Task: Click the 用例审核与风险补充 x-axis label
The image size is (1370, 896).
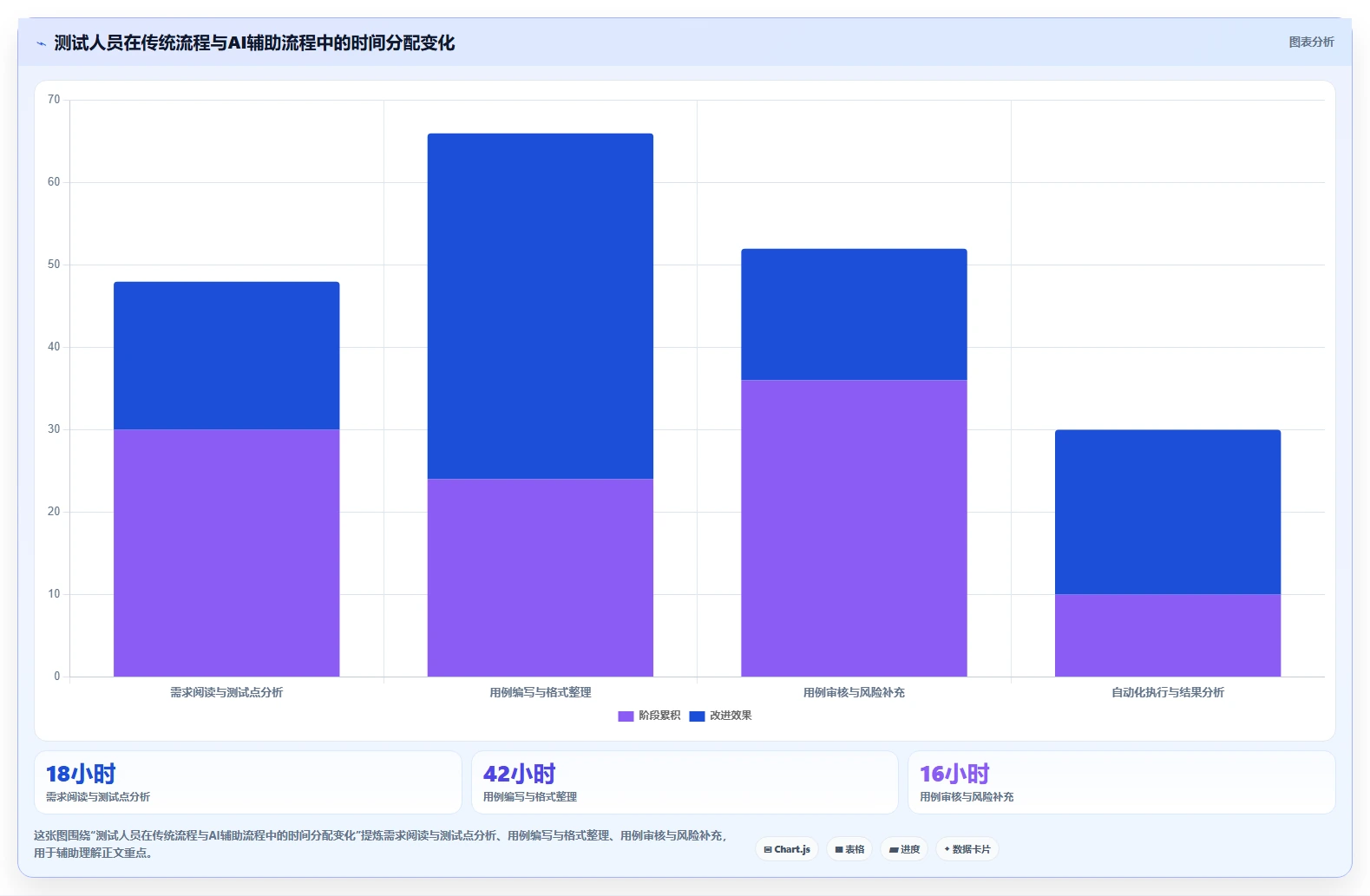Action: coord(854,692)
